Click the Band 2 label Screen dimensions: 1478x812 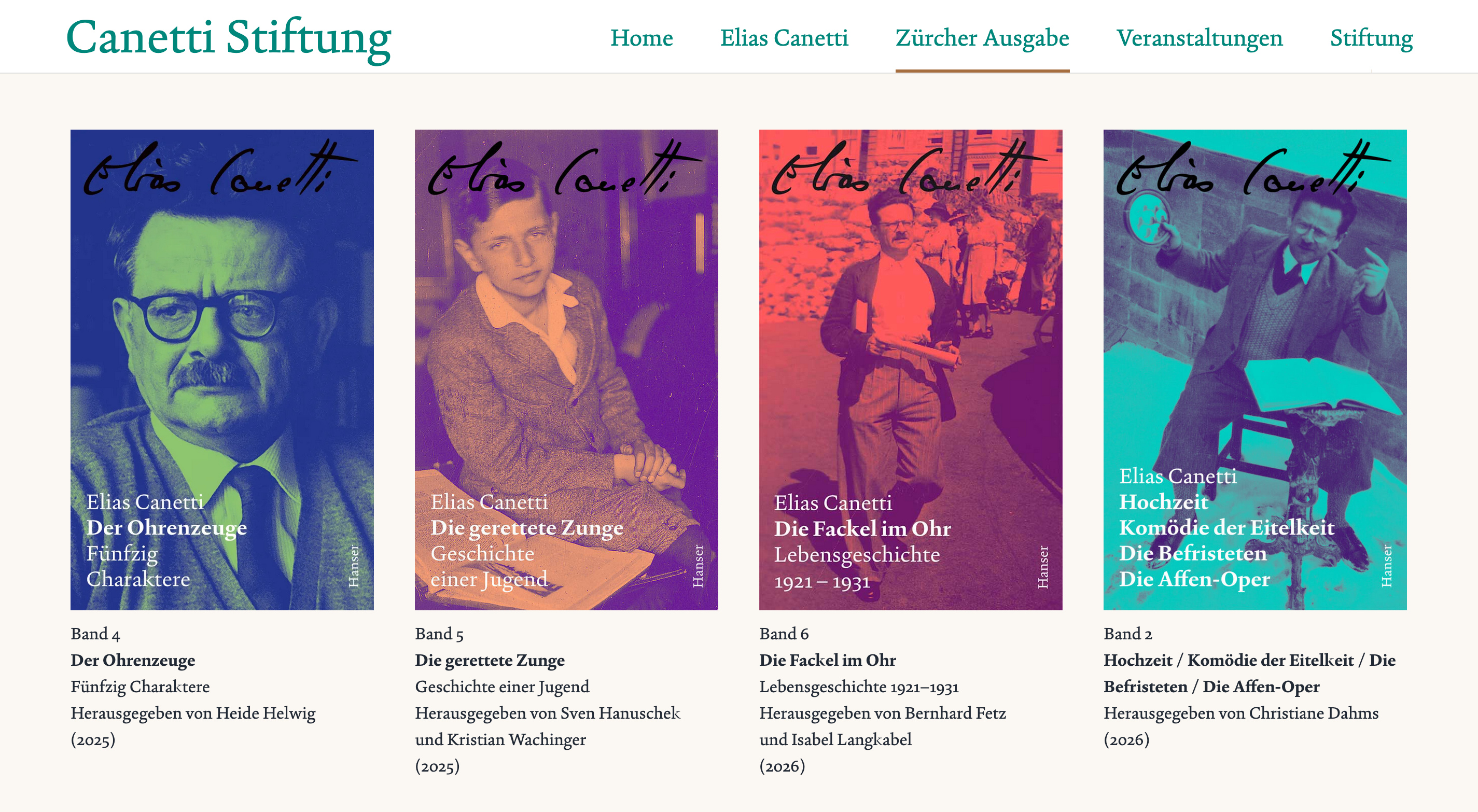coord(1127,634)
